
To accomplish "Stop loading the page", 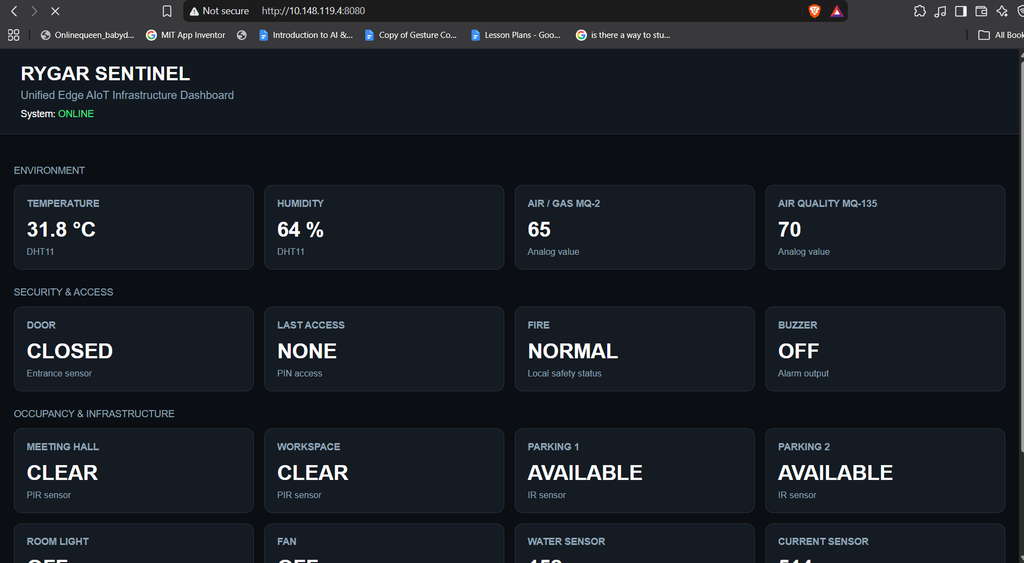I will [55, 11].
